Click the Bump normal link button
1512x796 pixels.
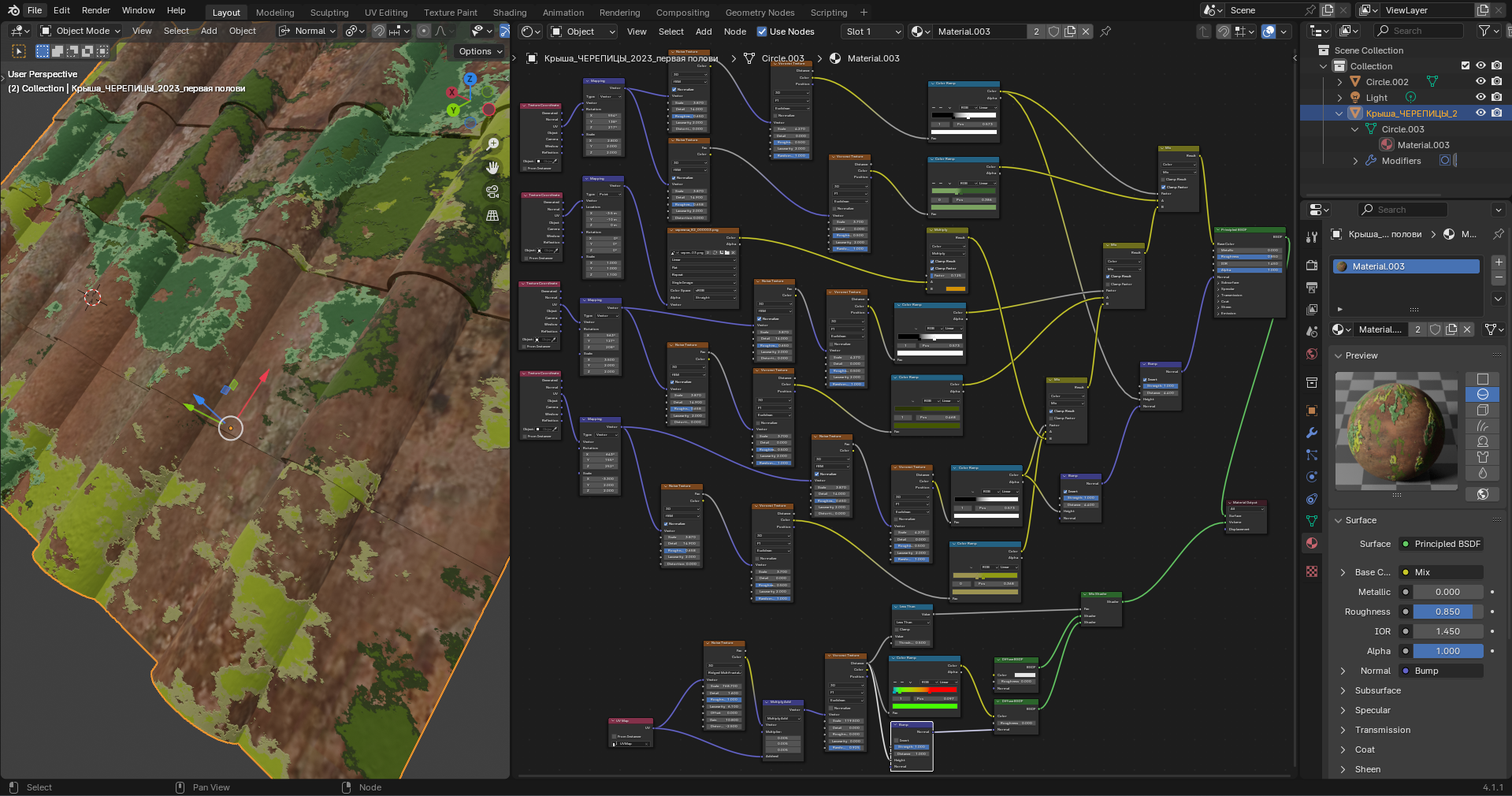point(1440,671)
